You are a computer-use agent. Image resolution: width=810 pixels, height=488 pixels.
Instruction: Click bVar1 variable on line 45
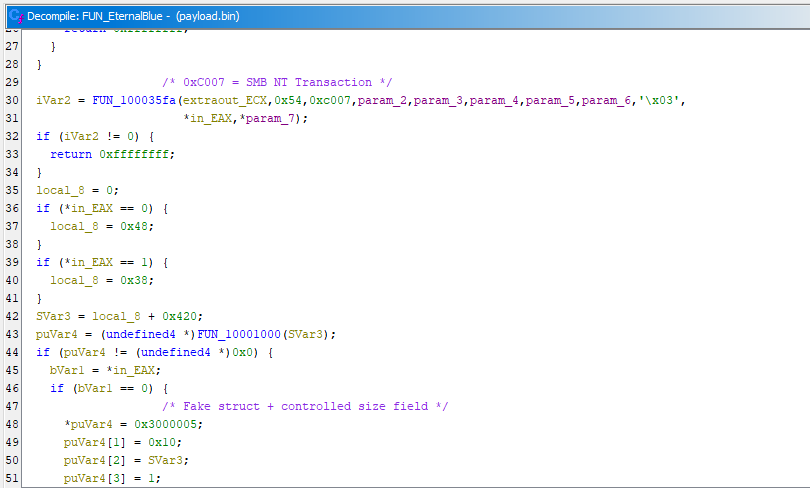68,370
